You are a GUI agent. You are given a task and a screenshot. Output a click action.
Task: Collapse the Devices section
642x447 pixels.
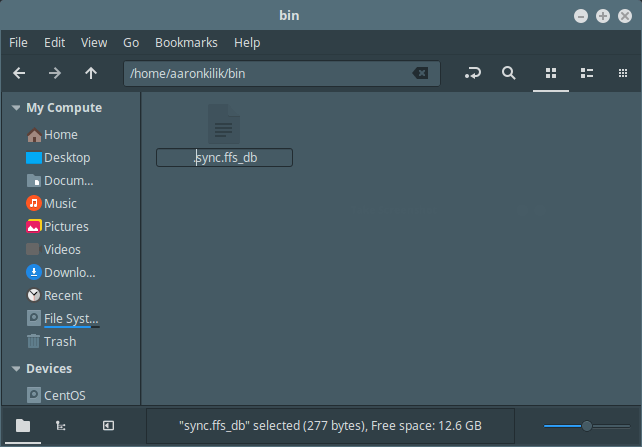pyautogui.click(x=16, y=369)
